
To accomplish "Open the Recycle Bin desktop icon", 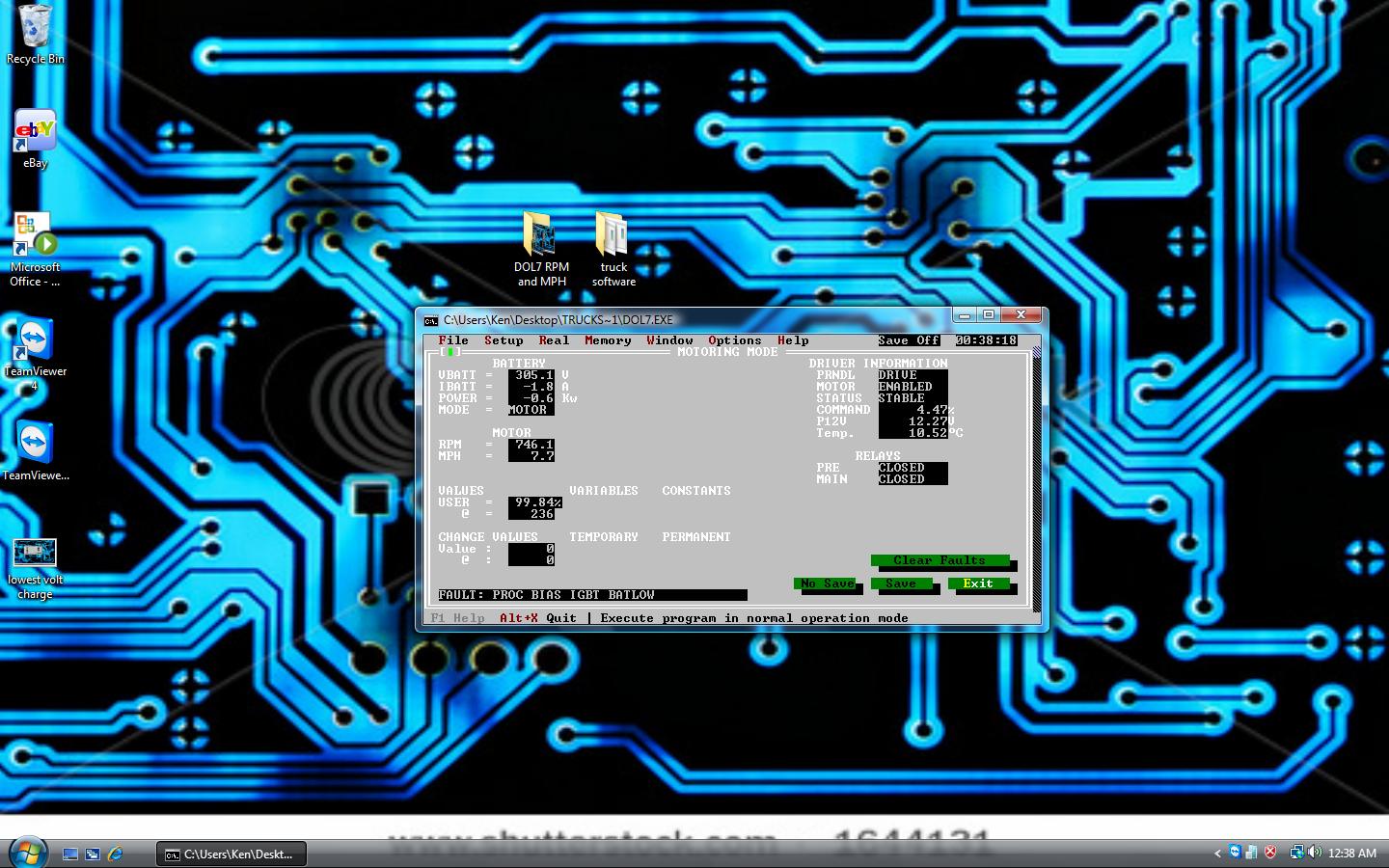I will click(35, 35).
